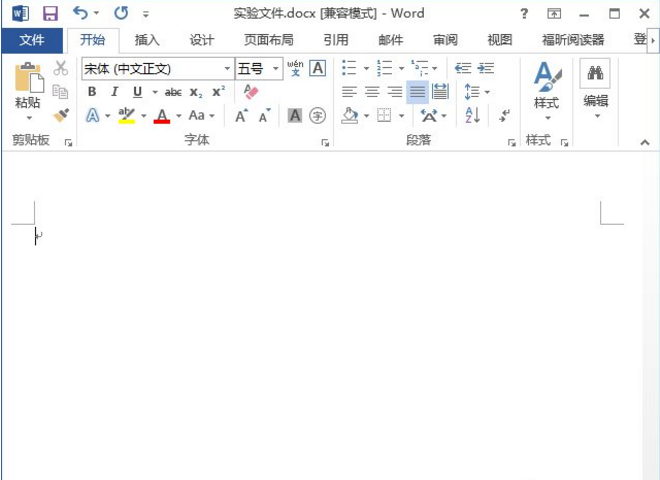Image resolution: width=660 pixels, height=480 pixels.
Task: Switch to the 插入 tab
Action: (x=147, y=40)
